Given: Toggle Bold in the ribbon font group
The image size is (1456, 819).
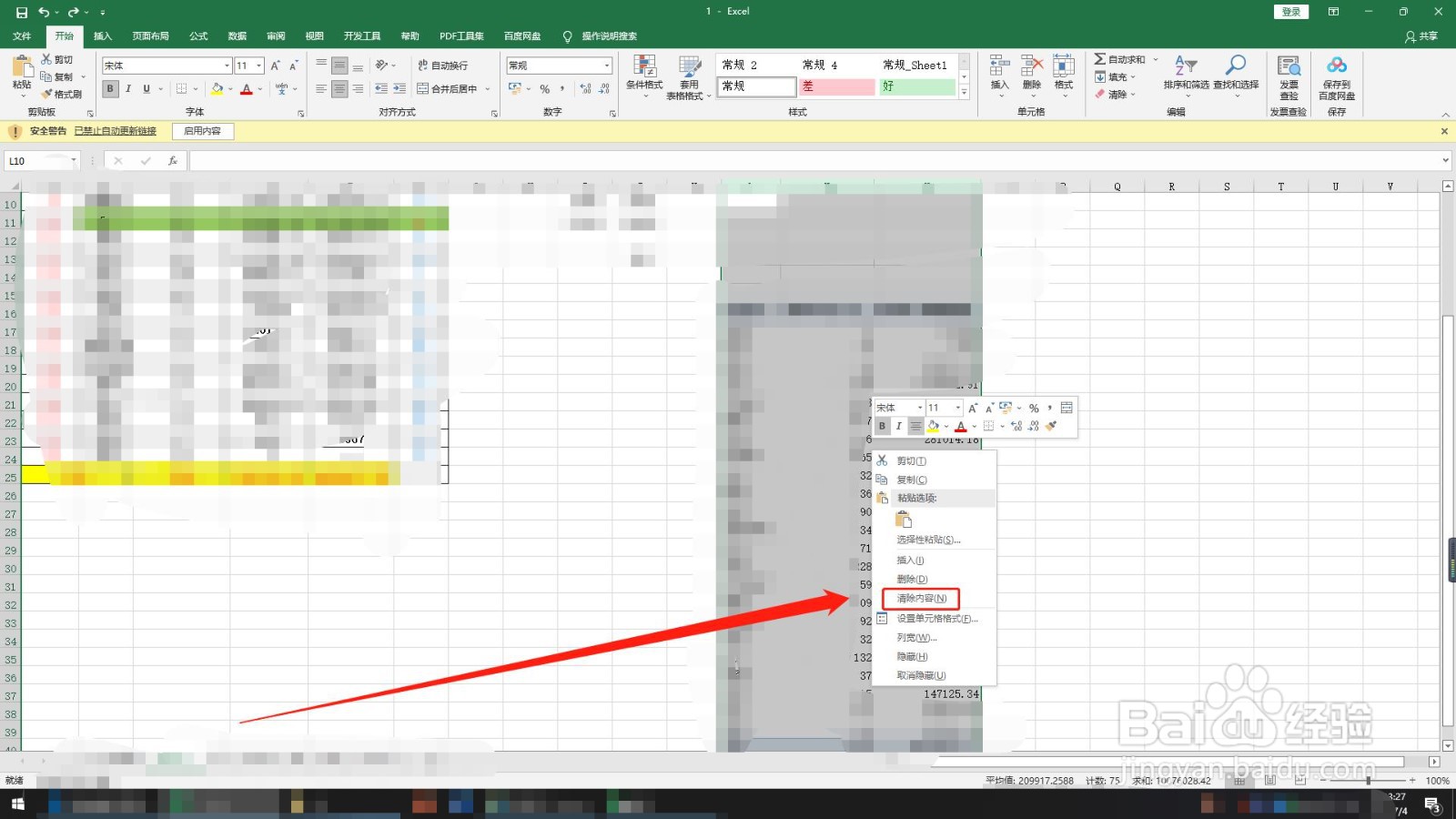Looking at the screenshot, I should pos(110,89).
